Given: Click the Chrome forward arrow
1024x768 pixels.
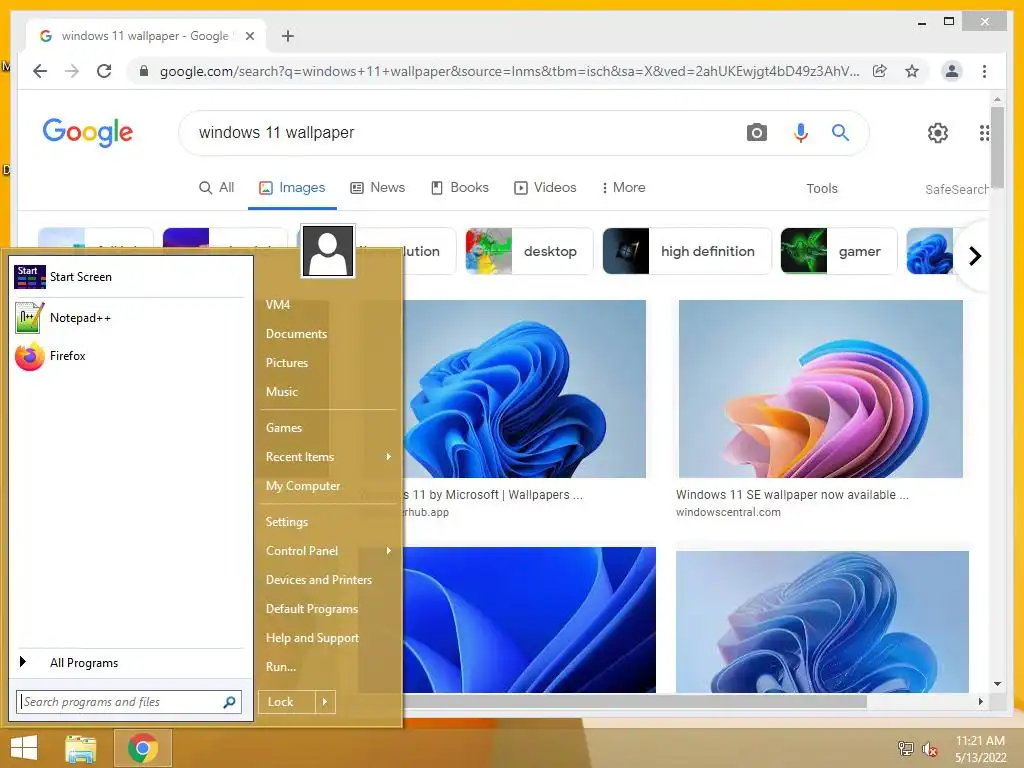Looking at the screenshot, I should [72, 71].
